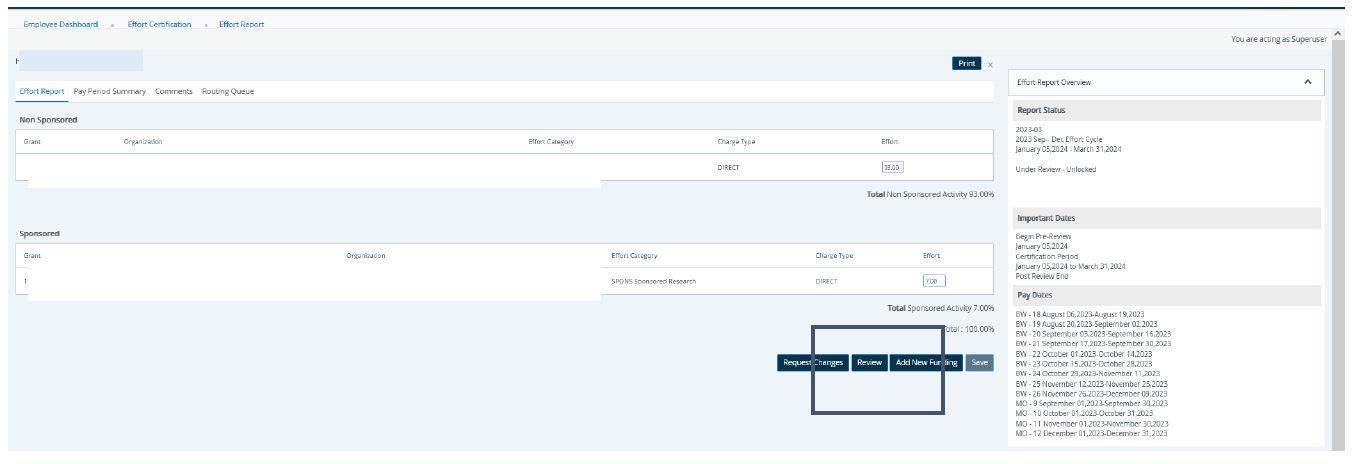Switch to the Pay Period Summary tab
This screenshot has height=464, width=1355.
[x=110, y=91]
